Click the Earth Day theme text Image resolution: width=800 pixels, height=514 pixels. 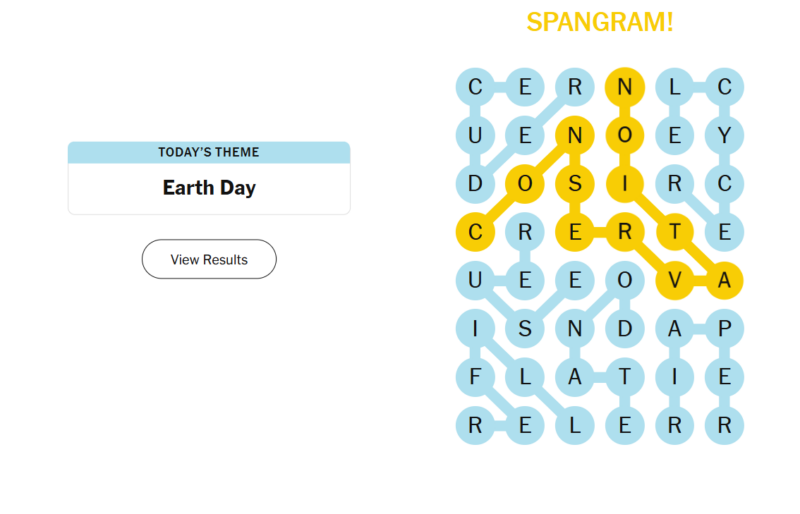click(x=209, y=188)
